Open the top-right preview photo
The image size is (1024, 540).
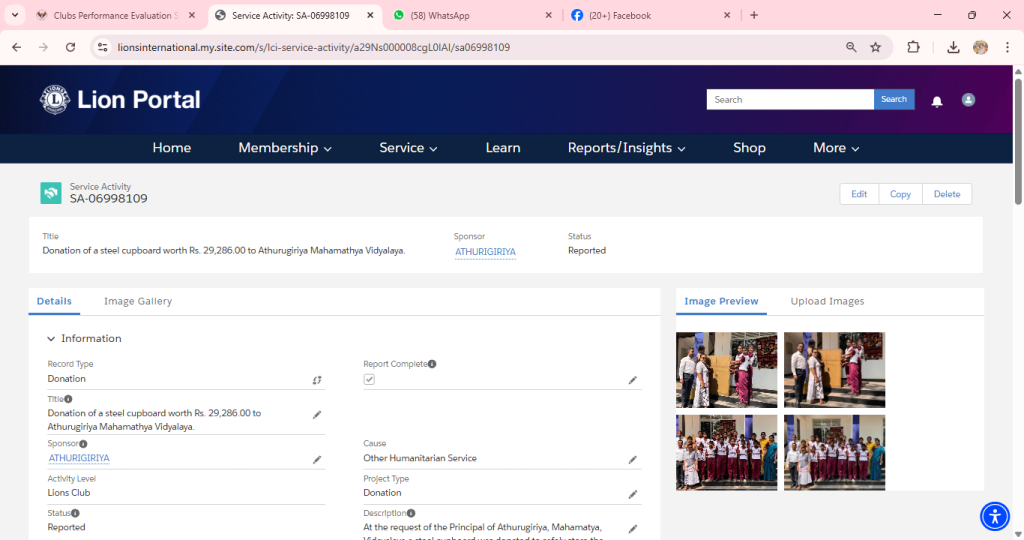[834, 370]
